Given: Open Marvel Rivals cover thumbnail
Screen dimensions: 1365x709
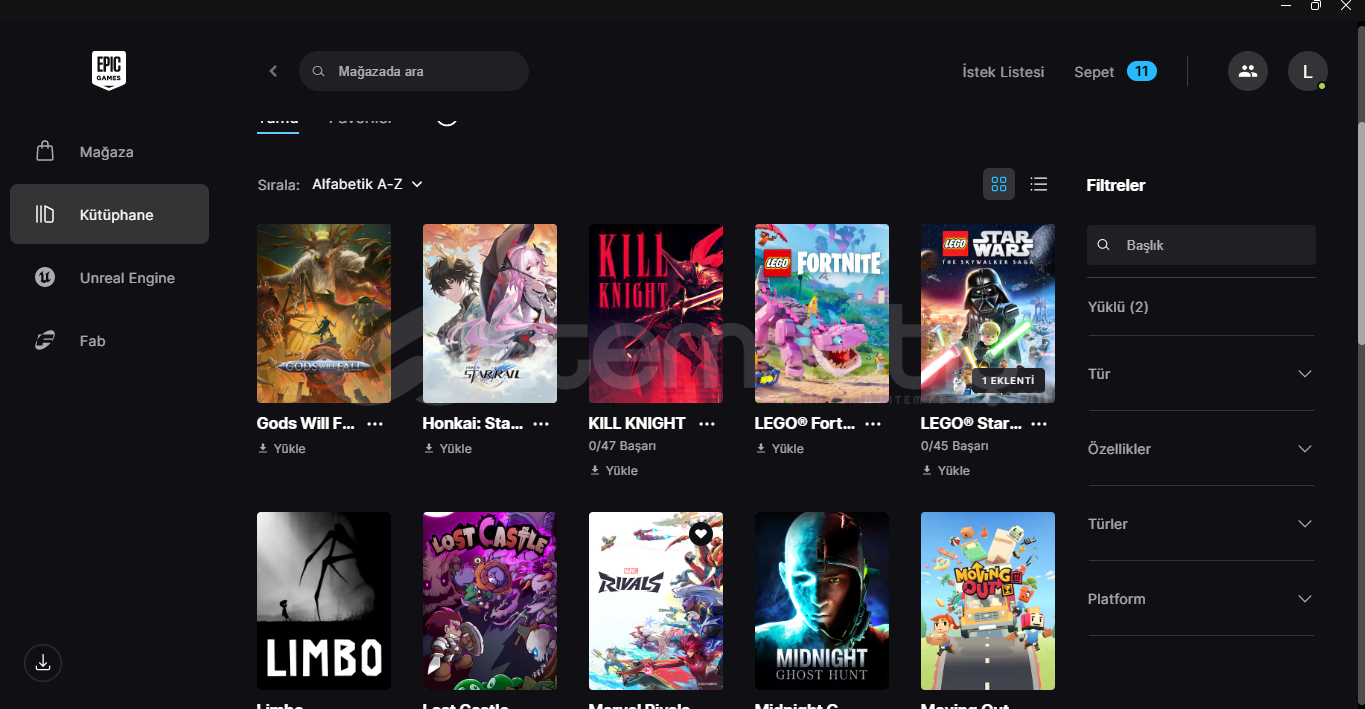Looking at the screenshot, I should click(656, 601).
